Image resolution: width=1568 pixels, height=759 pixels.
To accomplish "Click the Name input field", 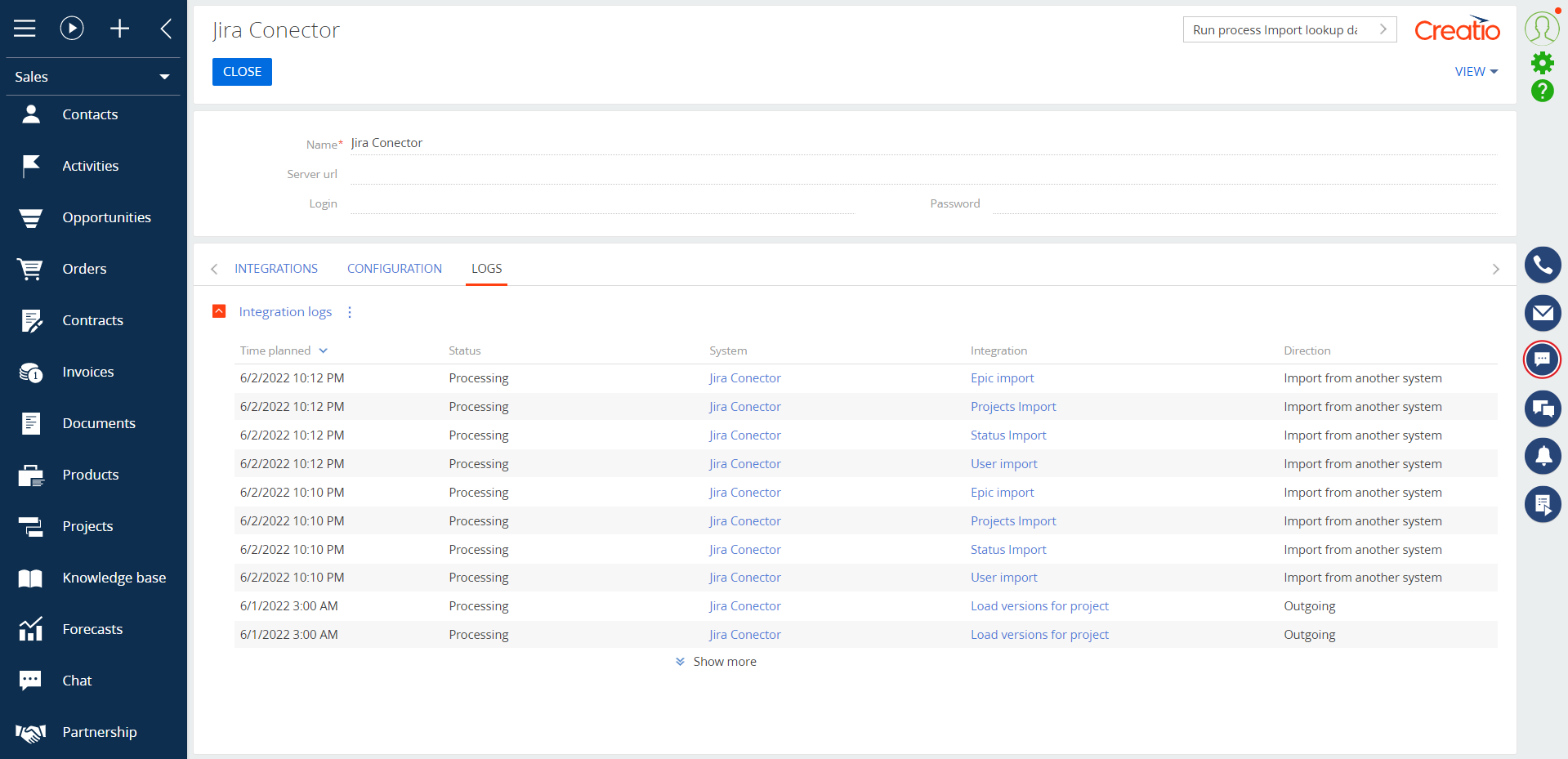I will [923, 143].
